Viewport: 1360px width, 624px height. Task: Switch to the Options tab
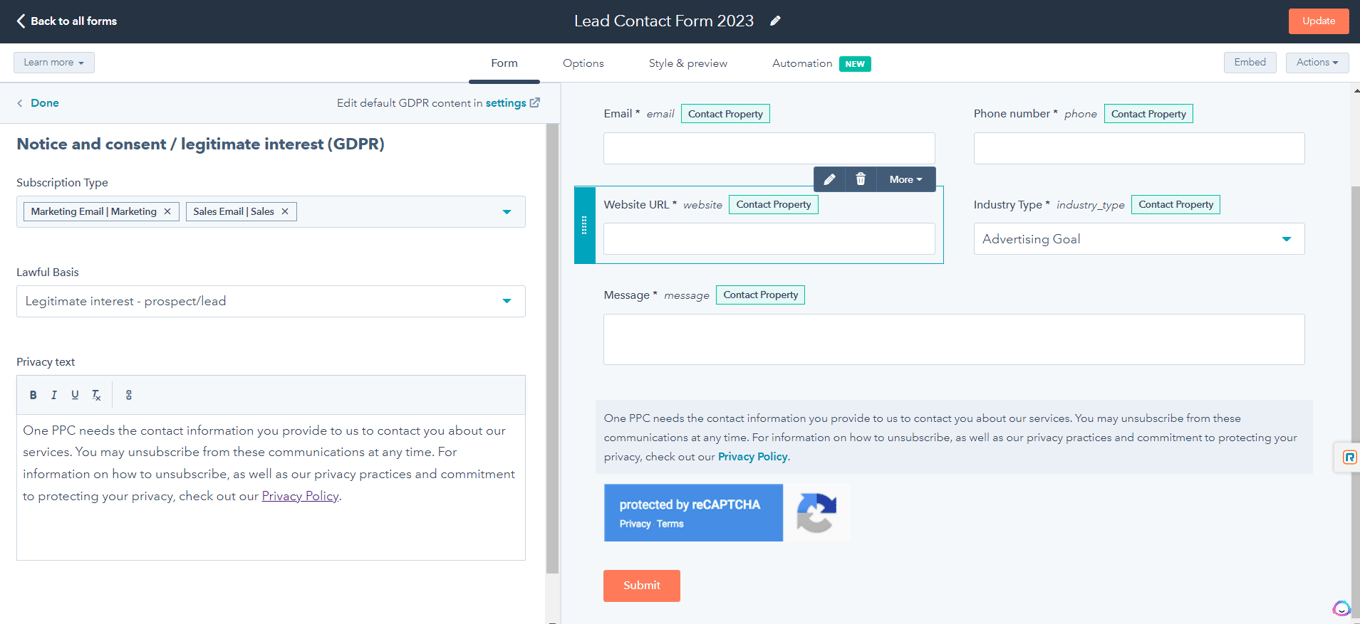[583, 62]
